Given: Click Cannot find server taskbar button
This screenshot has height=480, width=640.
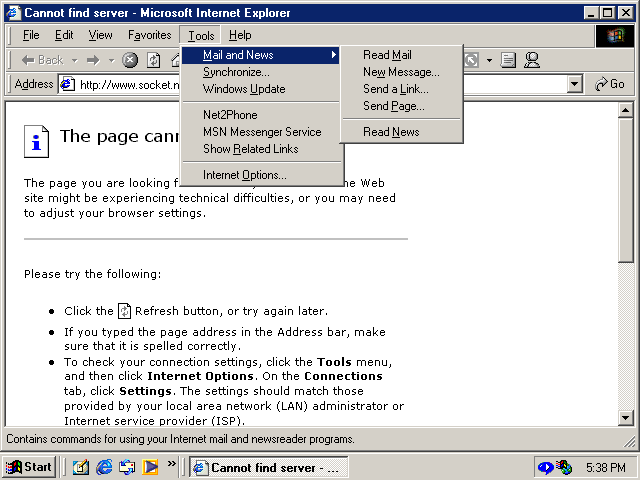Looking at the screenshot, I should click(x=269, y=467).
